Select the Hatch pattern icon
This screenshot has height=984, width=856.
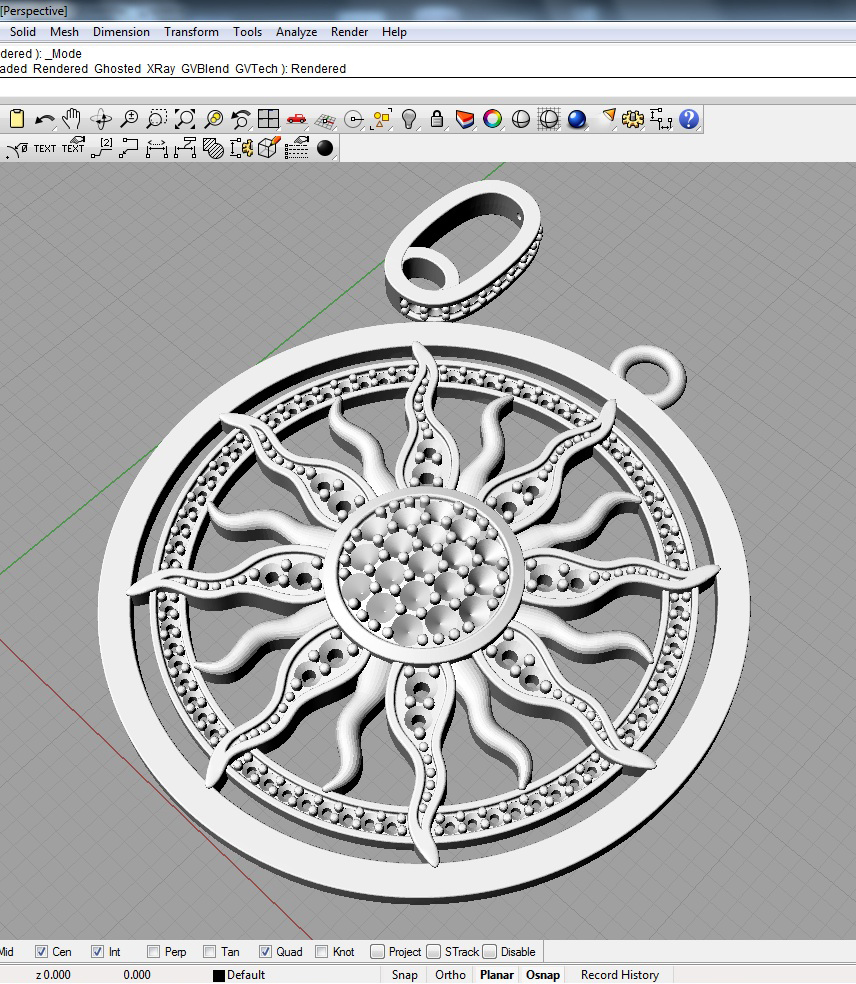pos(213,149)
